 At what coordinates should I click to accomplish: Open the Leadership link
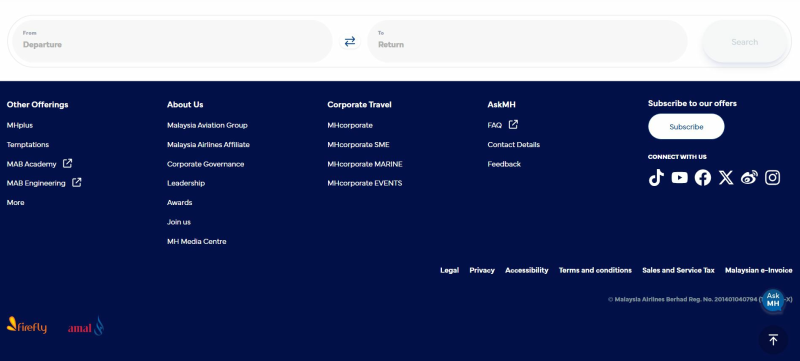pos(186,183)
